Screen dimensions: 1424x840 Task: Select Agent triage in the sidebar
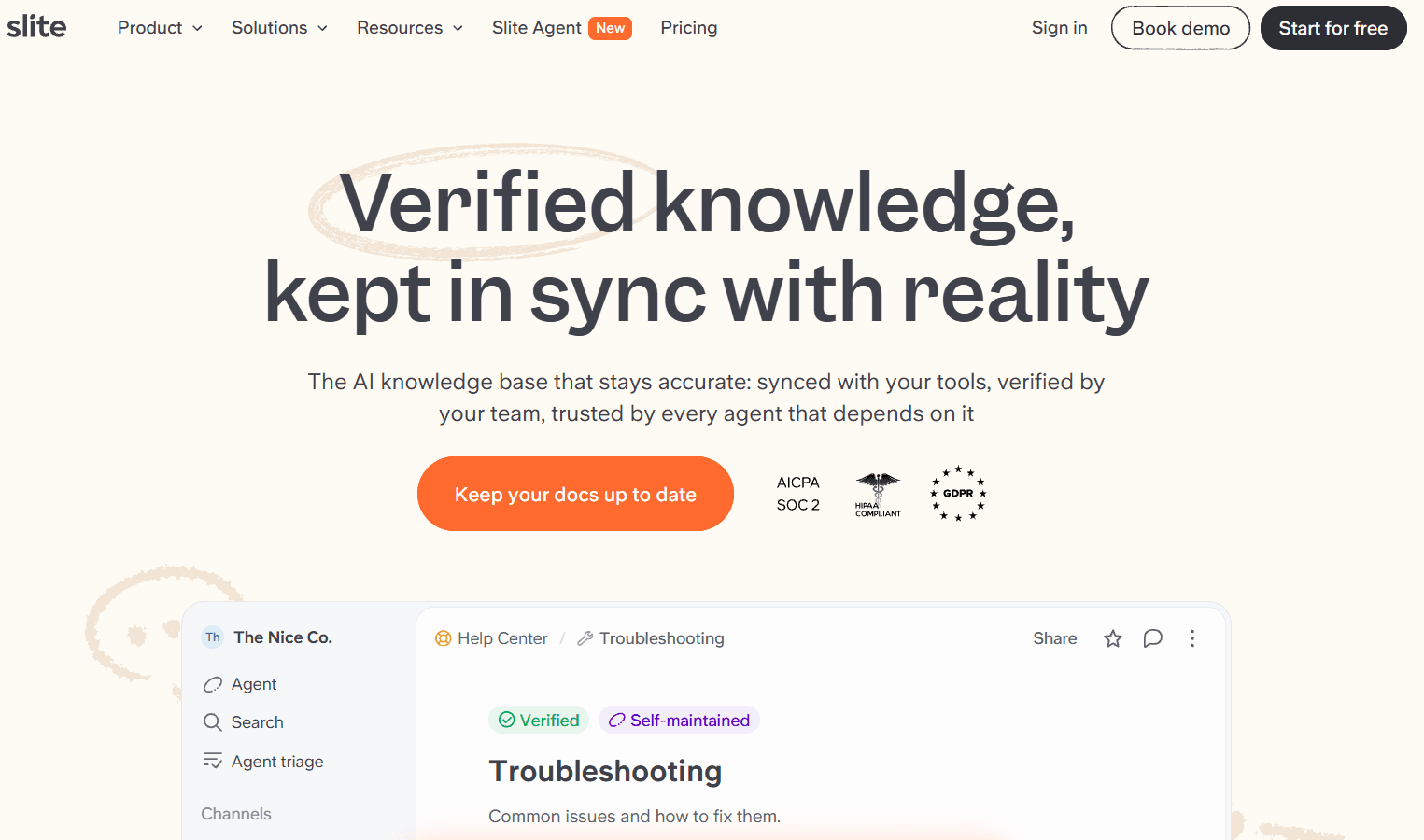click(277, 762)
